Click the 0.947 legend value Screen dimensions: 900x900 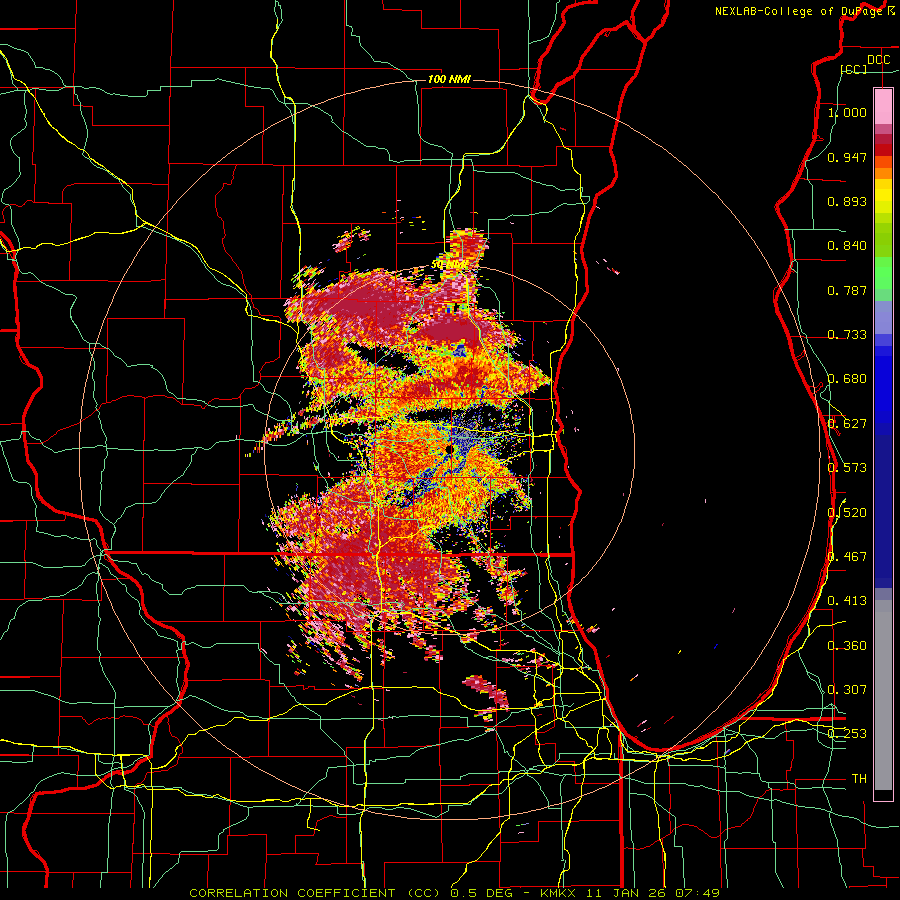point(847,157)
